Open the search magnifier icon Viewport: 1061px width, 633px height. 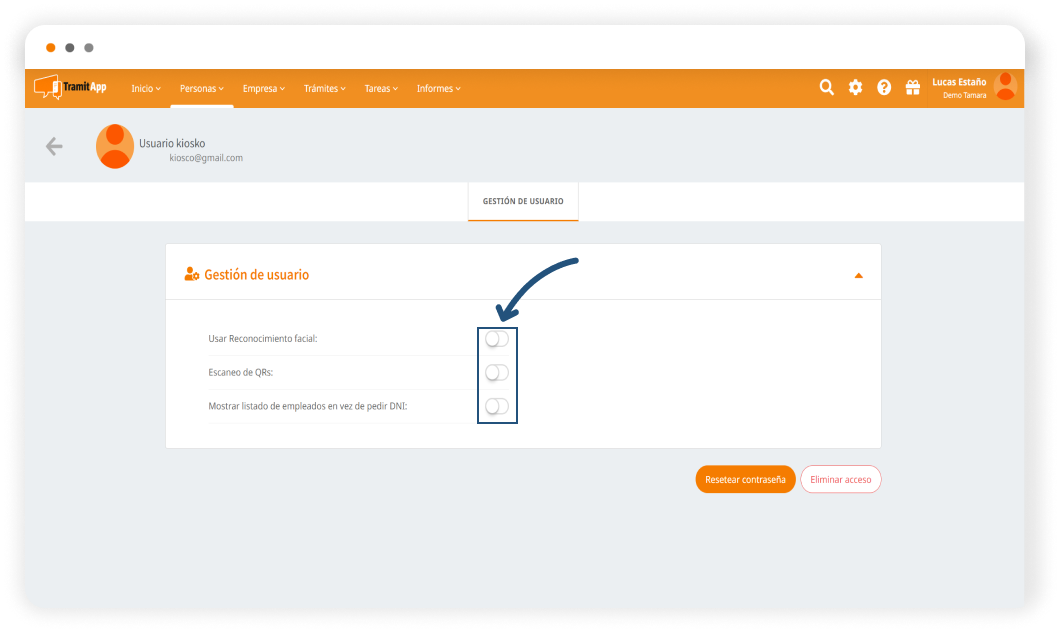click(826, 88)
